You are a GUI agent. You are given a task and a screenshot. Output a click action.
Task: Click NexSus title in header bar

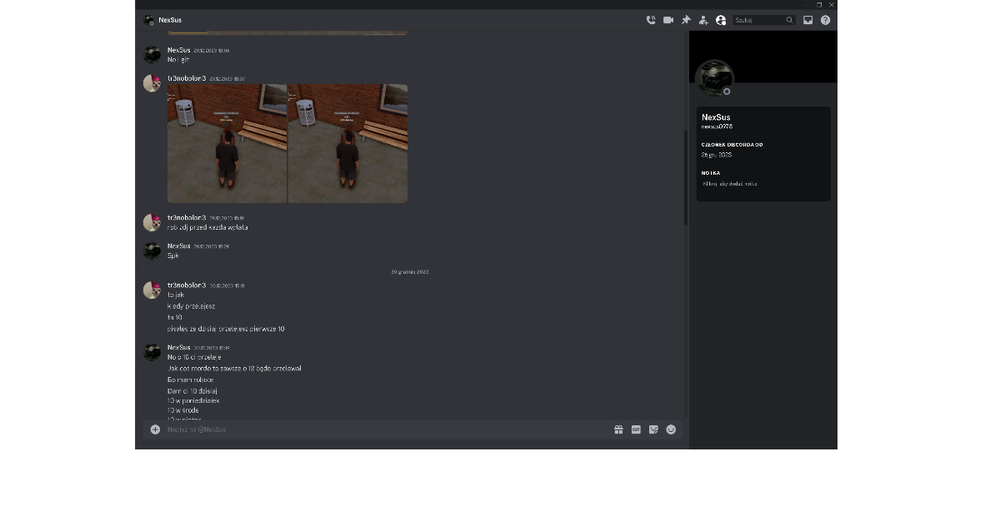click(x=170, y=20)
